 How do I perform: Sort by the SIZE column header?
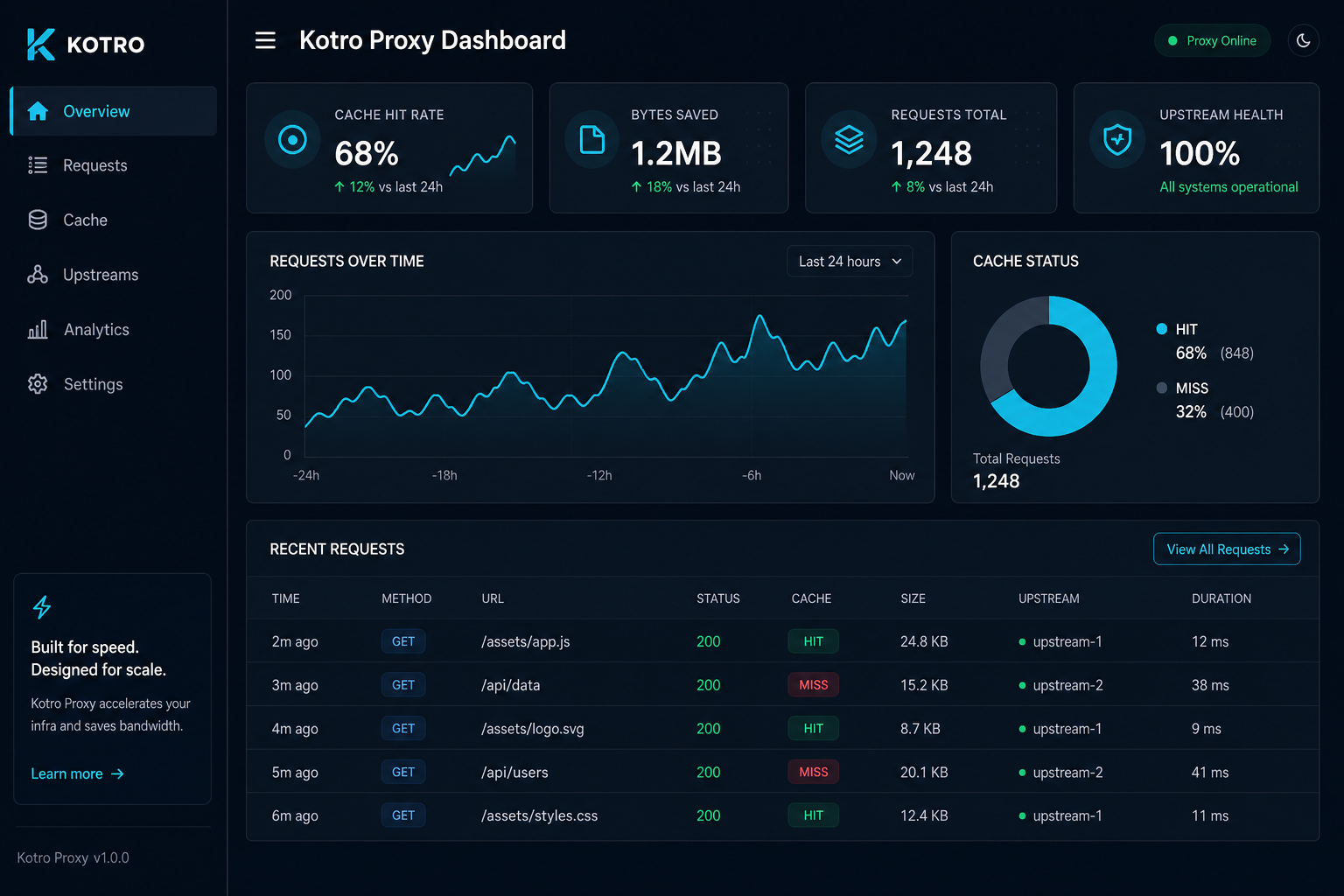[913, 598]
